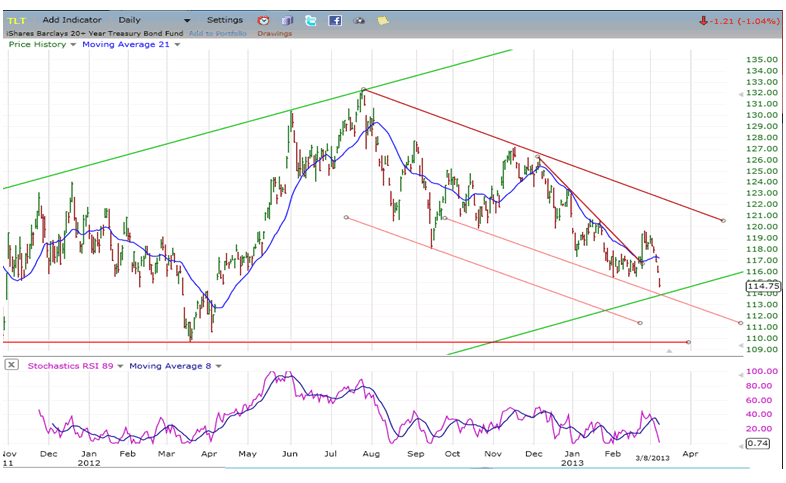Screen dimensions: 786x483
Task: Click the alarm clock alert icon
Action: (263, 20)
